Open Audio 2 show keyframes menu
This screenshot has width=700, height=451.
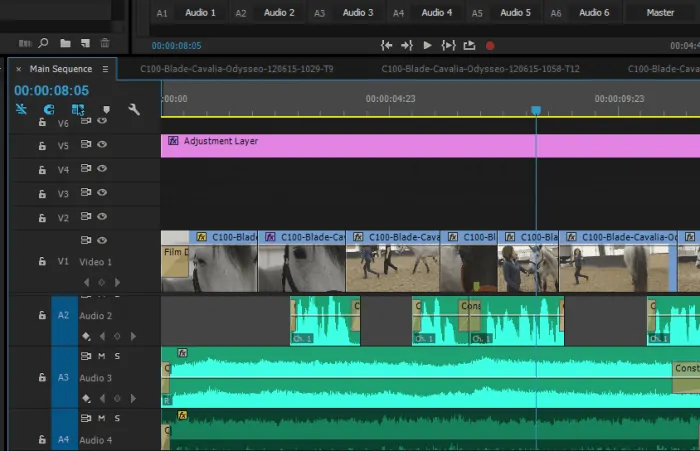pos(86,336)
